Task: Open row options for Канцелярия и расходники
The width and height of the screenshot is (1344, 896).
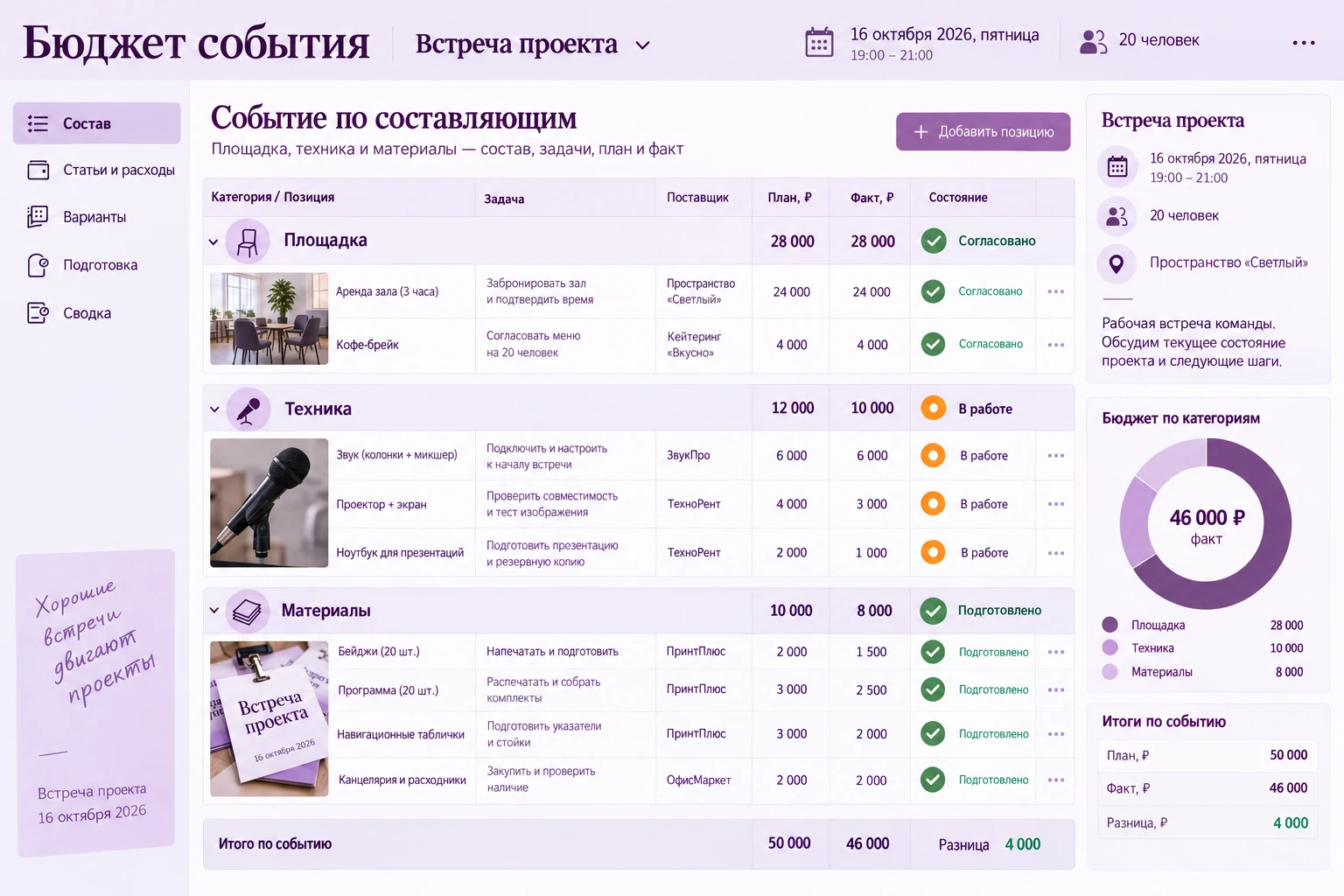Action: pos(1056,780)
